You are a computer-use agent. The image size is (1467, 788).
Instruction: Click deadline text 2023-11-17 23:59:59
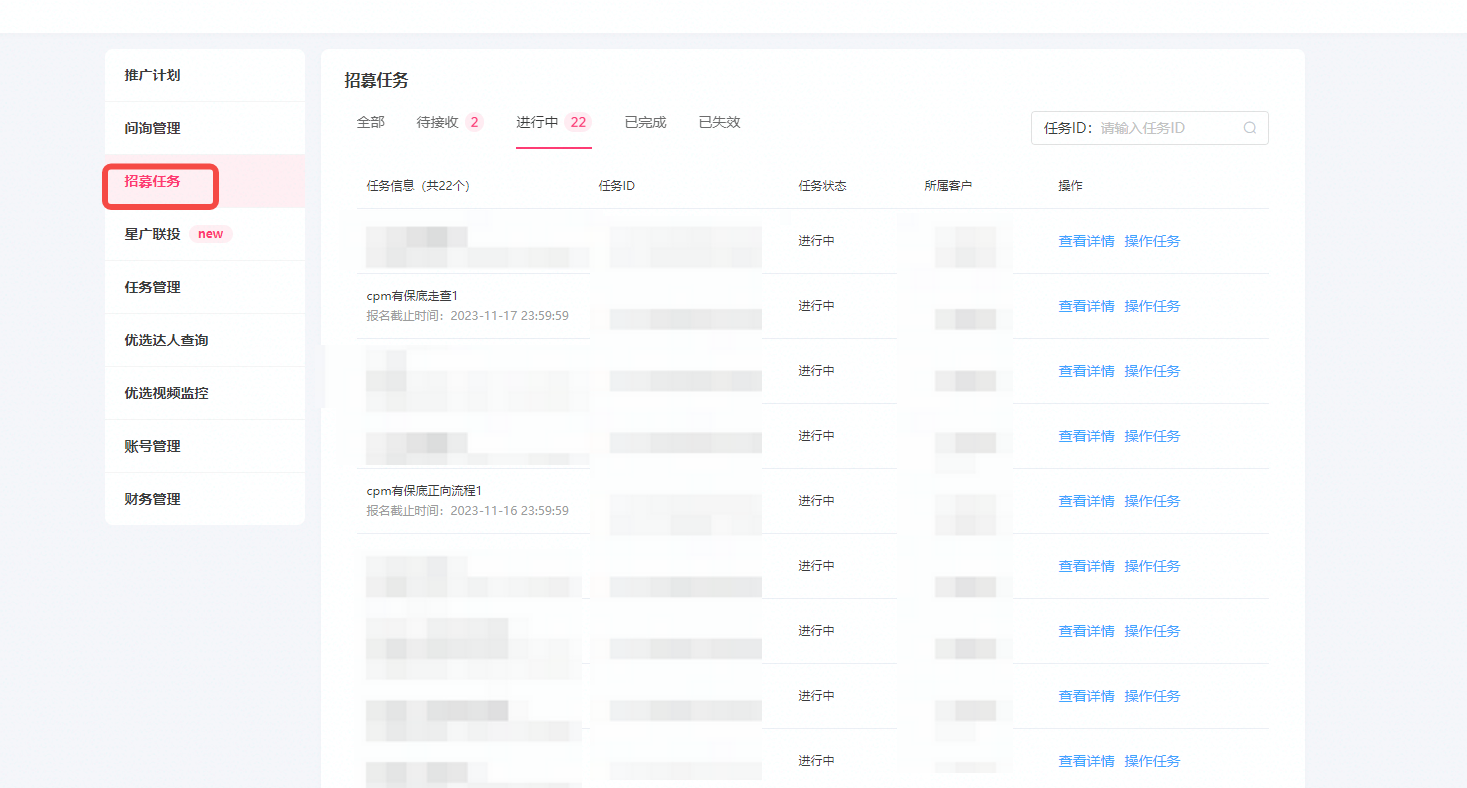pyautogui.click(x=509, y=316)
